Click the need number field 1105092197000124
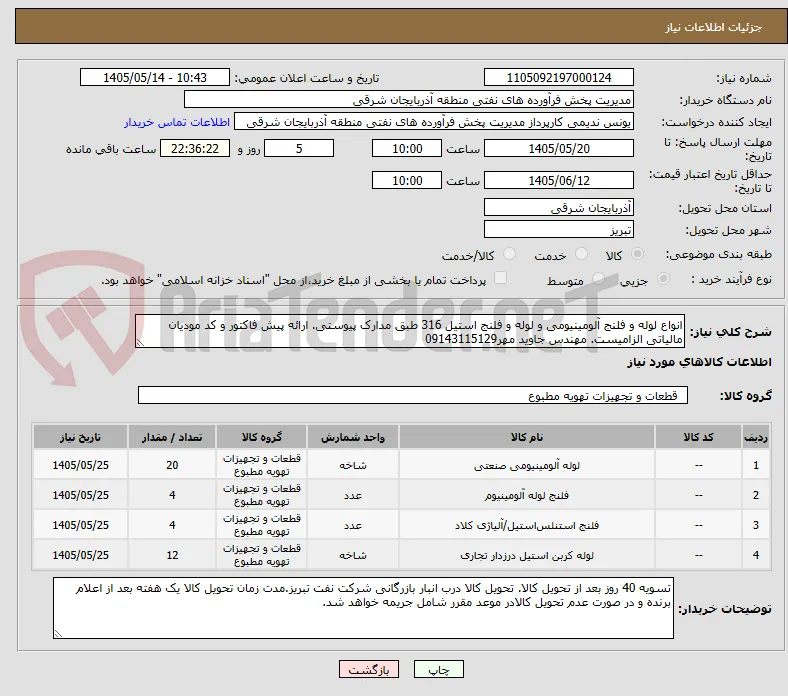Image resolution: width=788 pixels, height=696 pixels. coord(559,77)
